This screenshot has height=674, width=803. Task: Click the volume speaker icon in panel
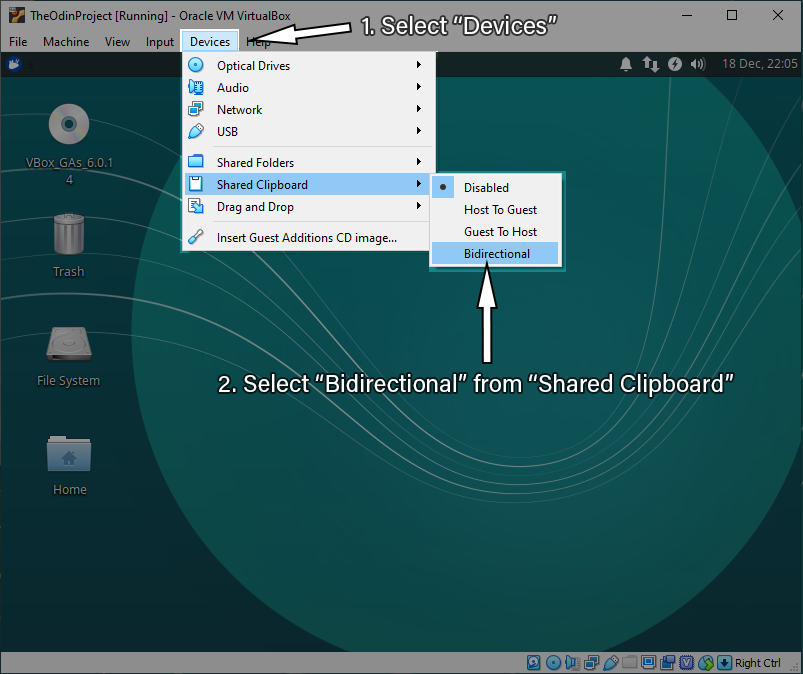698,64
